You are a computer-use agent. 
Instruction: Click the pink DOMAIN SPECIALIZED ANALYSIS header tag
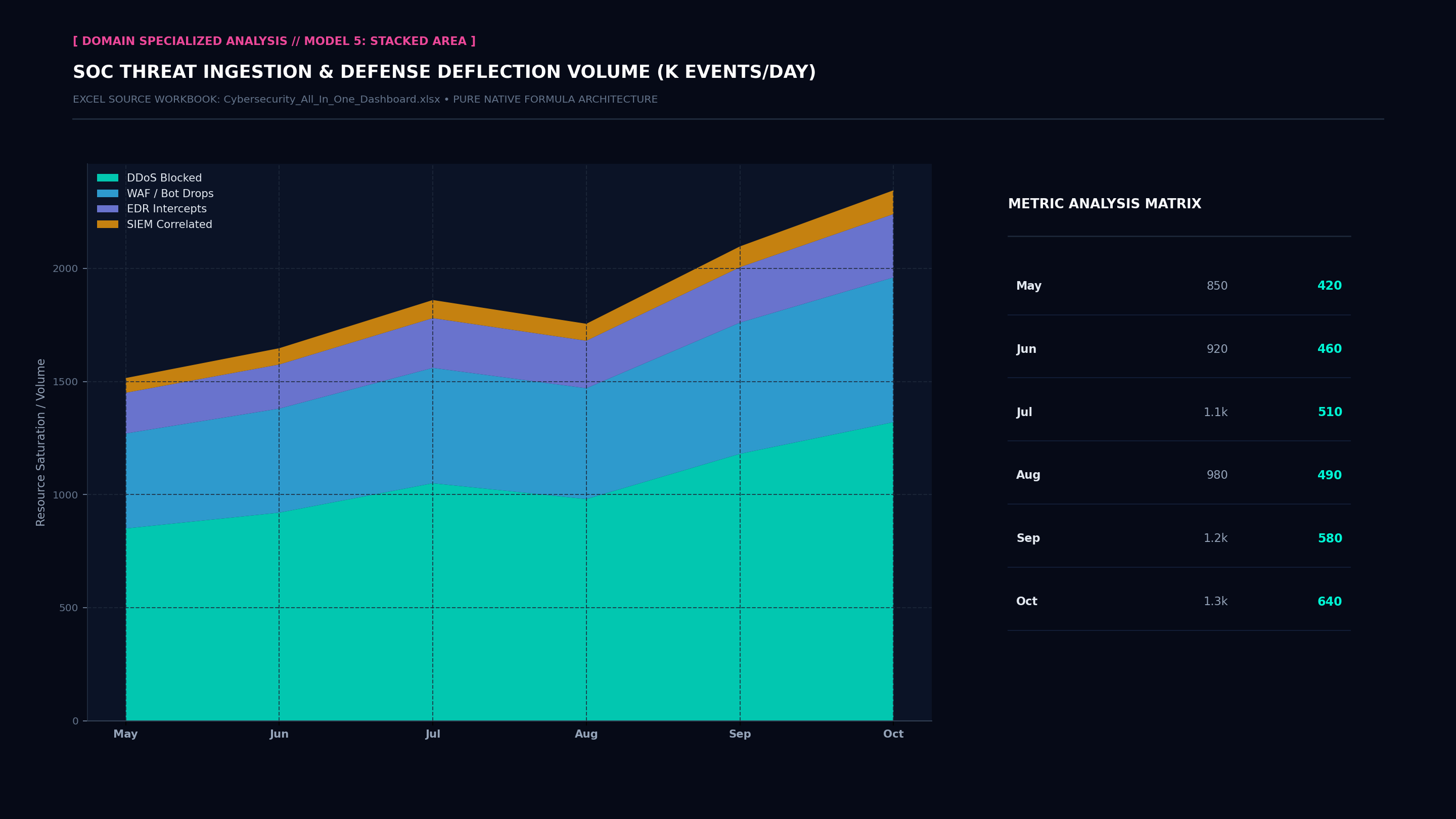(x=274, y=41)
